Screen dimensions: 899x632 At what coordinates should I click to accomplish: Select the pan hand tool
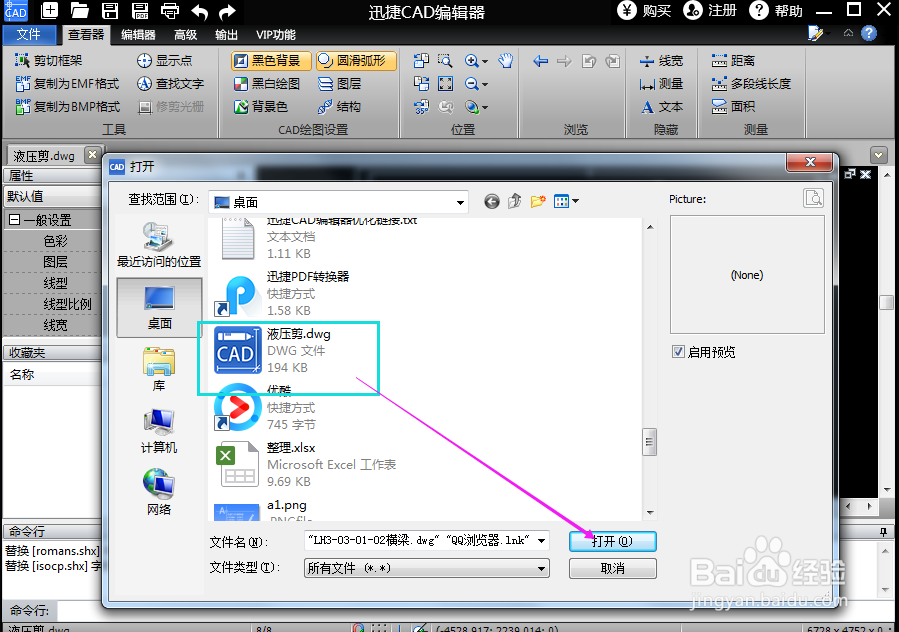point(506,60)
